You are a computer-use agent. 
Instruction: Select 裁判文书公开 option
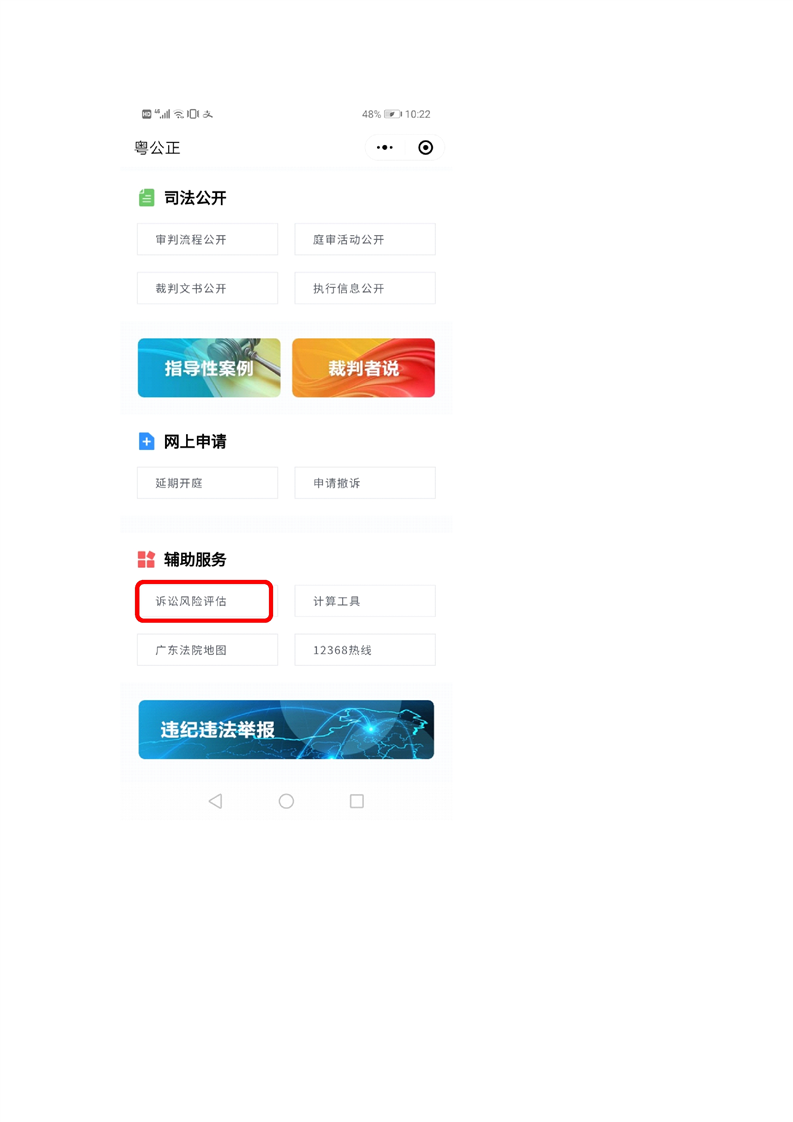tap(208, 288)
